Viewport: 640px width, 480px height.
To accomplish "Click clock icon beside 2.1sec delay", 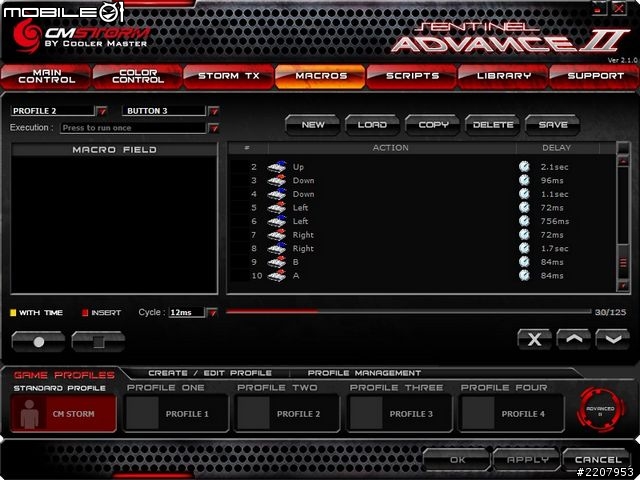I will coord(524,167).
